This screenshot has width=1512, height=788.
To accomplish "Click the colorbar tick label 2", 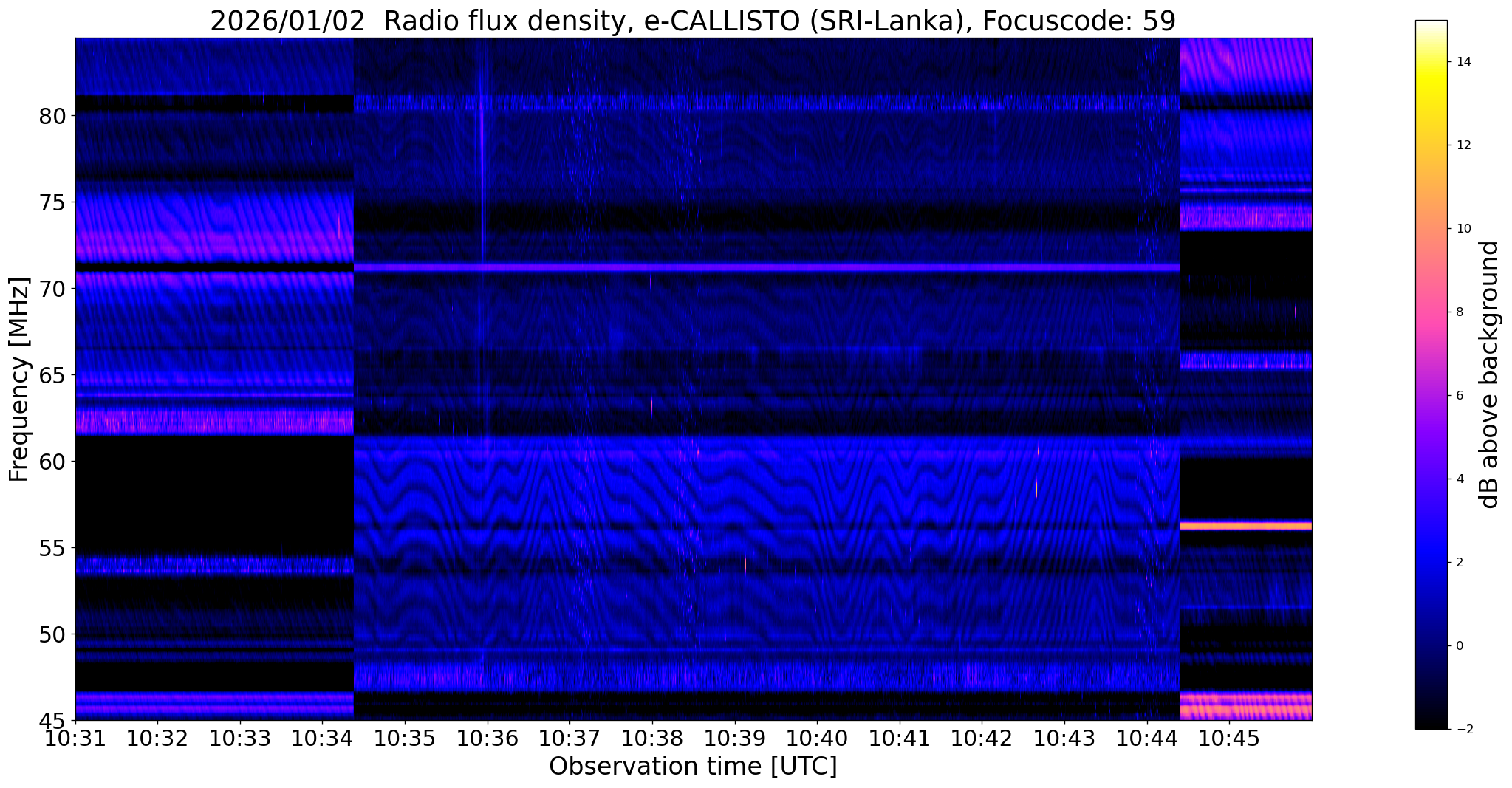I will click(1458, 563).
